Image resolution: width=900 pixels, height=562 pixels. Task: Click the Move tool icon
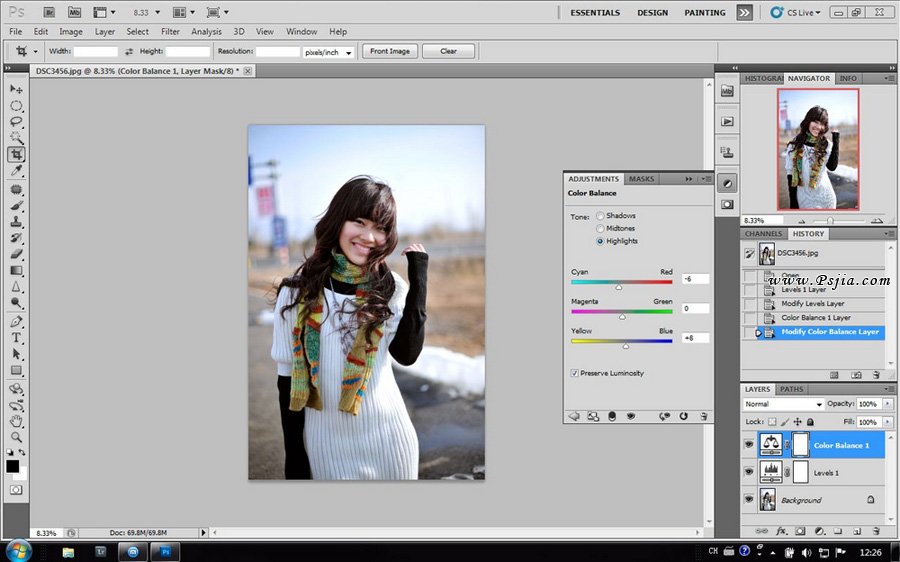click(16, 89)
